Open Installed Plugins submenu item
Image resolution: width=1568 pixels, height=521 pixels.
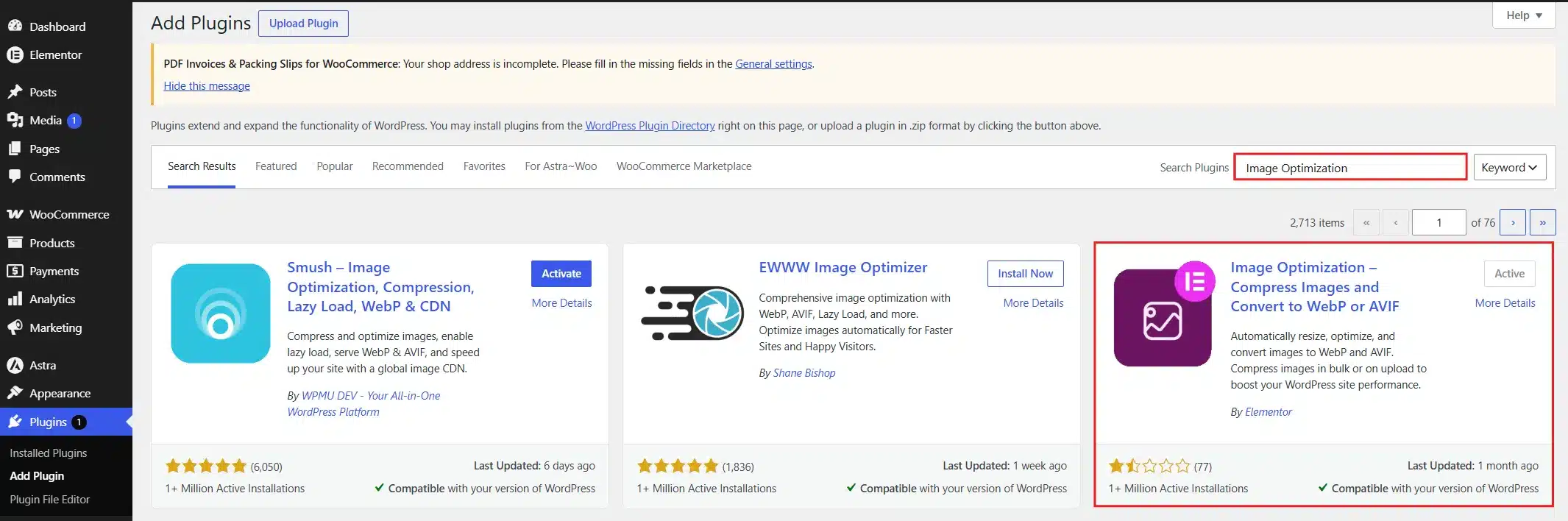49,453
